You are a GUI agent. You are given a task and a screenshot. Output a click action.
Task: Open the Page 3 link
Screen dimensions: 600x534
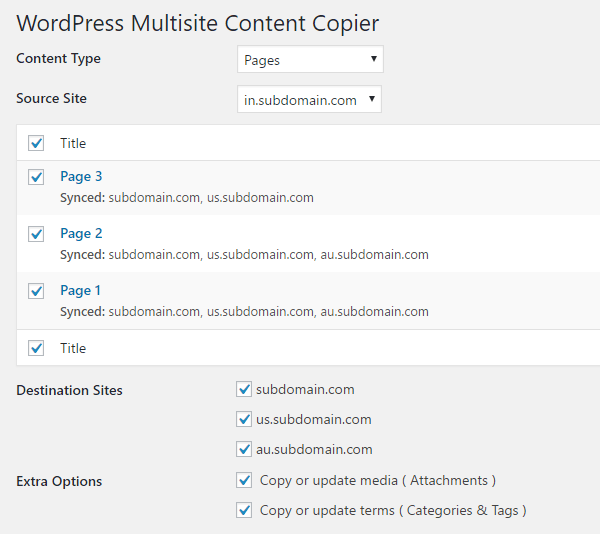click(81, 176)
